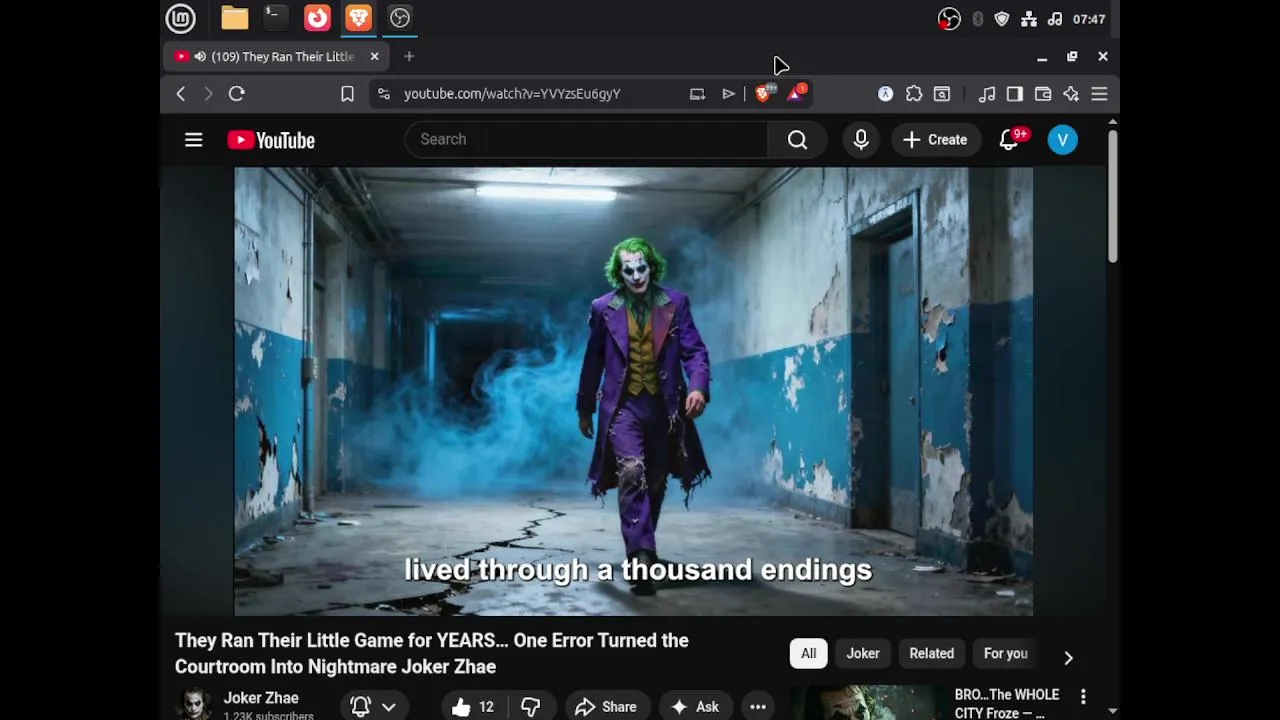This screenshot has height=720, width=1280.
Task: Open the Brave Wallet icon
Action: tap(1043, 94)
